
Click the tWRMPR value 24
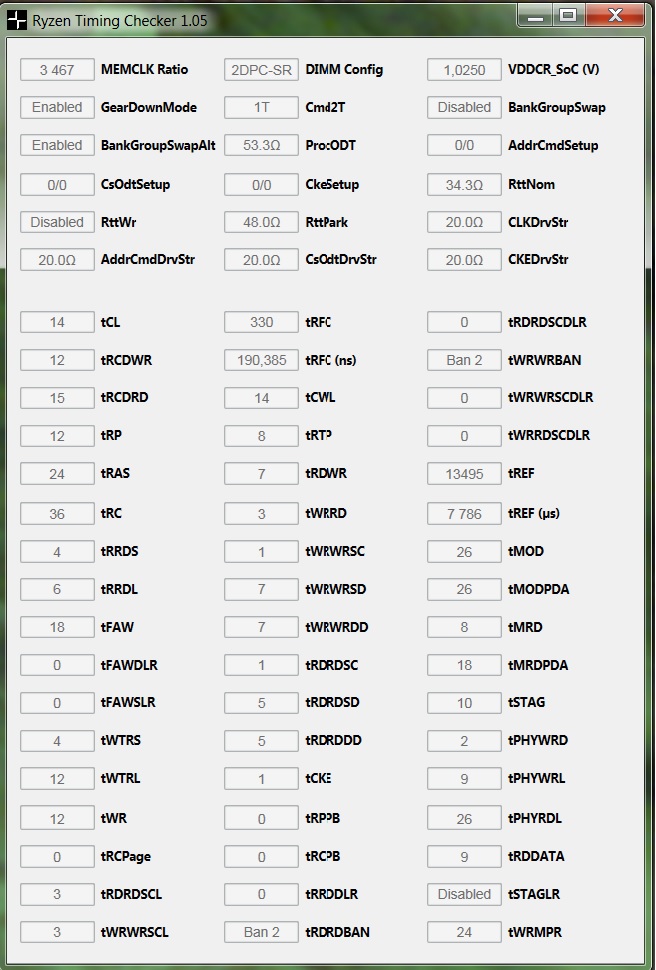tap(464, 932)
